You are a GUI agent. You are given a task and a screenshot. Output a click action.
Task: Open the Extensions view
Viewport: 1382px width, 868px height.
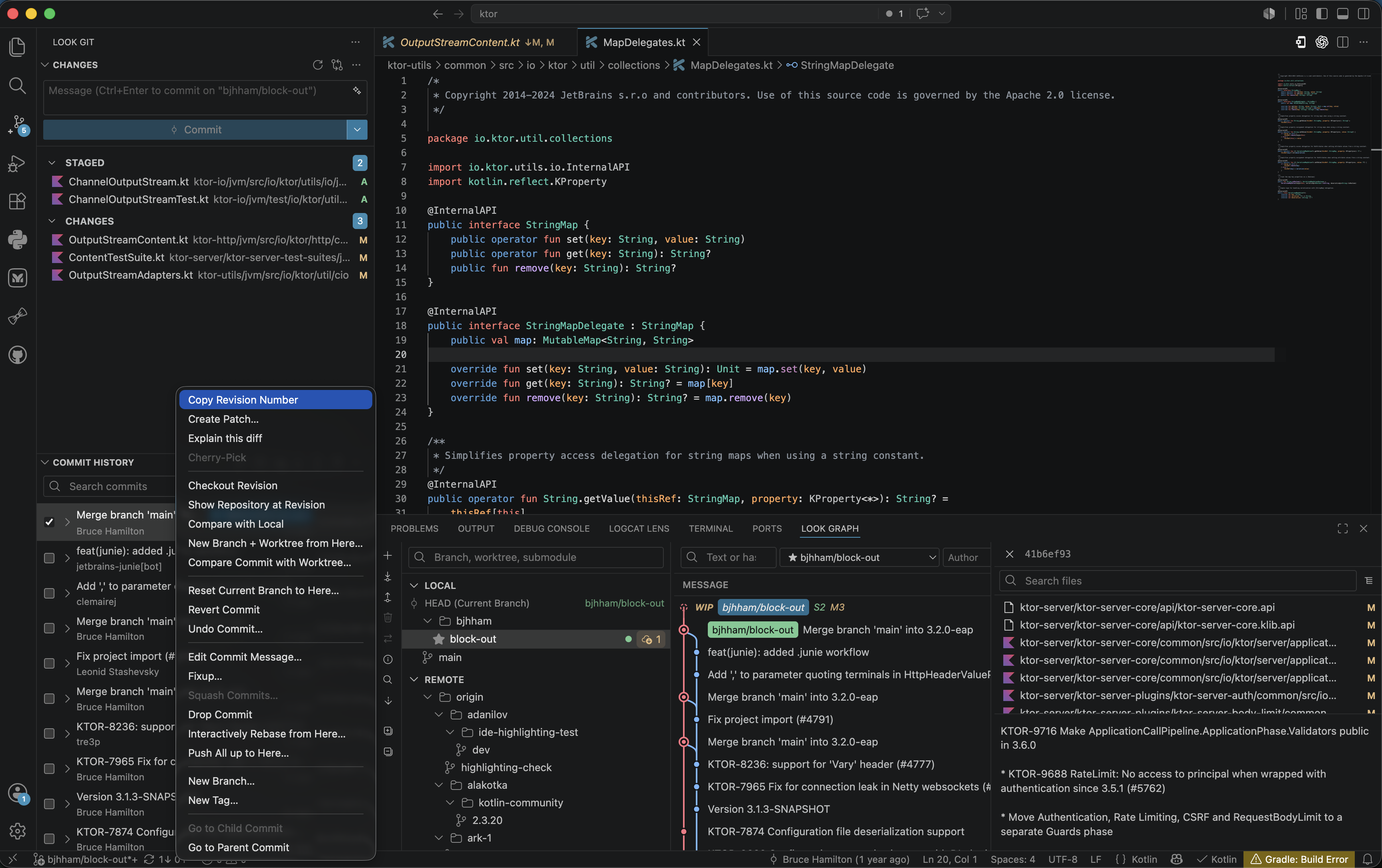point(17,201)
